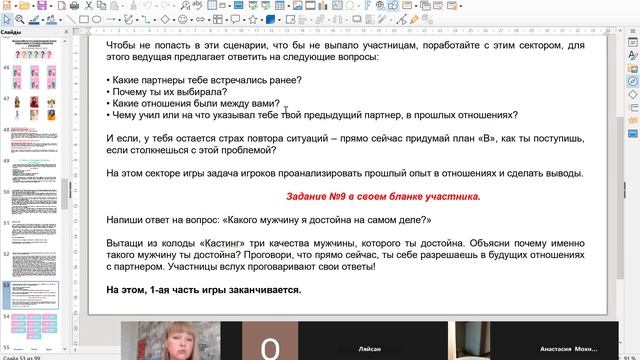Close the Слайды panel
This screenshot has height=360, width=640.
pyautogui.click(x=67, y=31)
